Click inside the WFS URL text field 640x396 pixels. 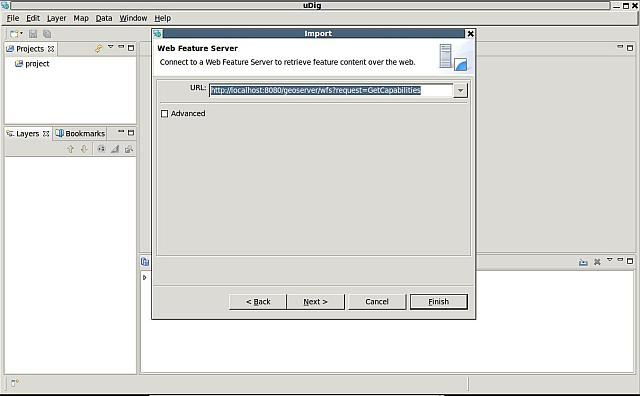(x=331, y=91)
